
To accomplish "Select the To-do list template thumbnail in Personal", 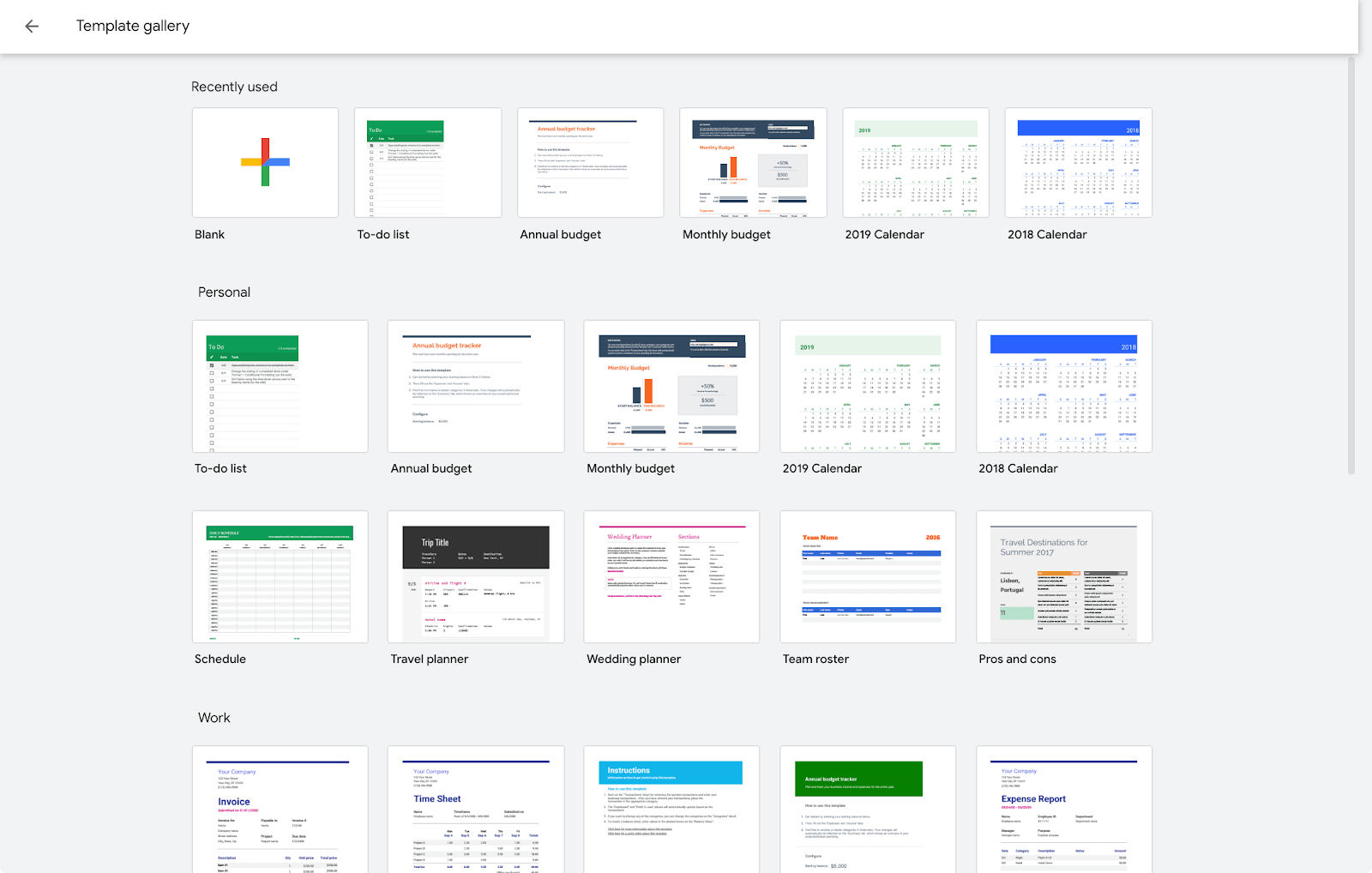I will [280, 386].
